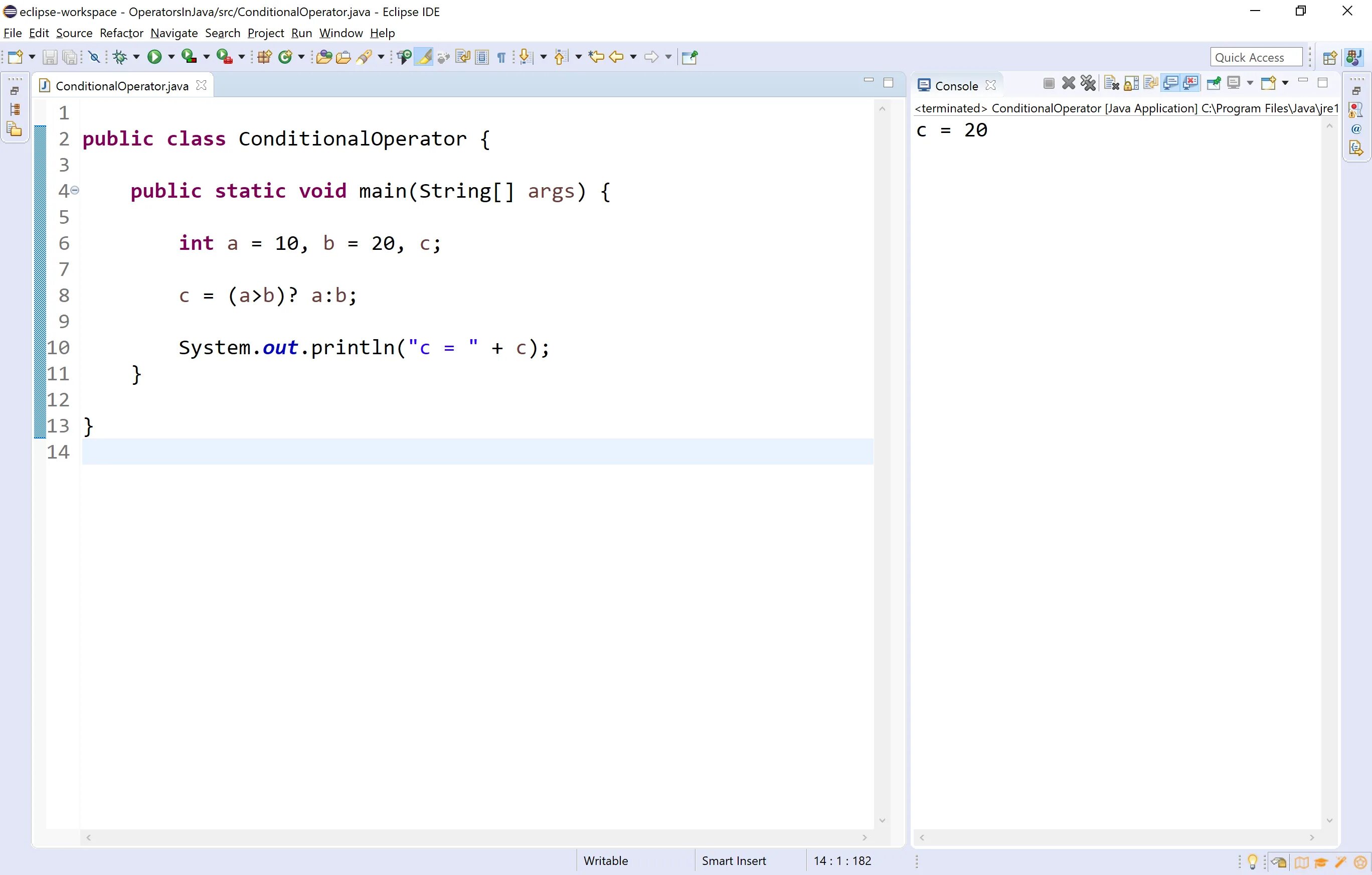Click the Quick Access search field
The width and height of the screenshot is (1372, 875).
1255,57
